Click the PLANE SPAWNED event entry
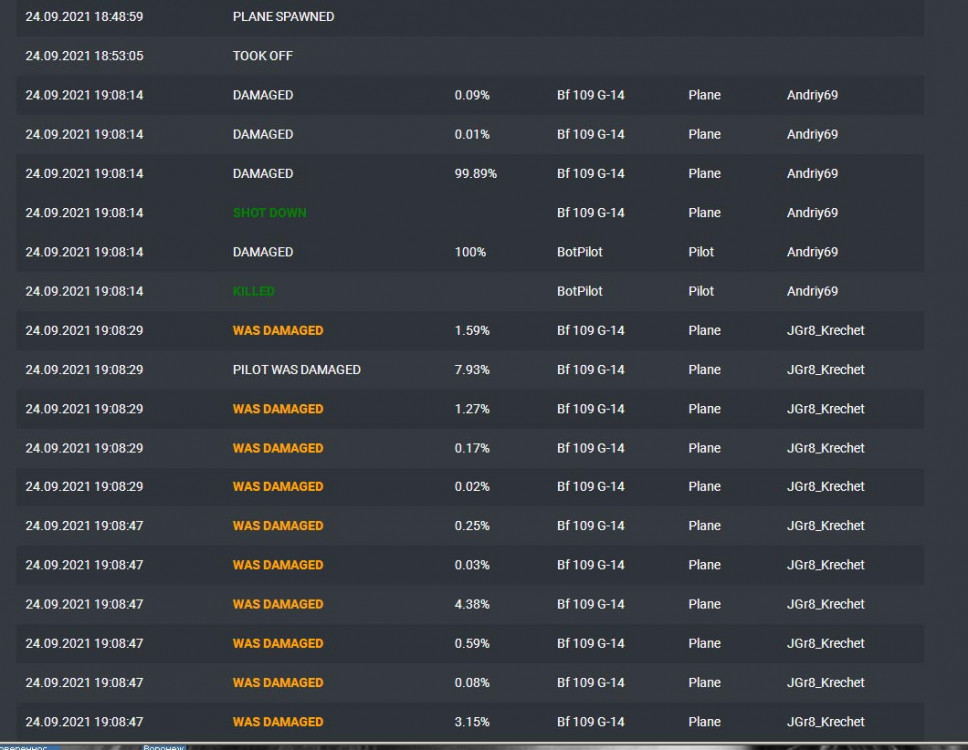Viewport: 968px width, 750px height. coord(283,17)
